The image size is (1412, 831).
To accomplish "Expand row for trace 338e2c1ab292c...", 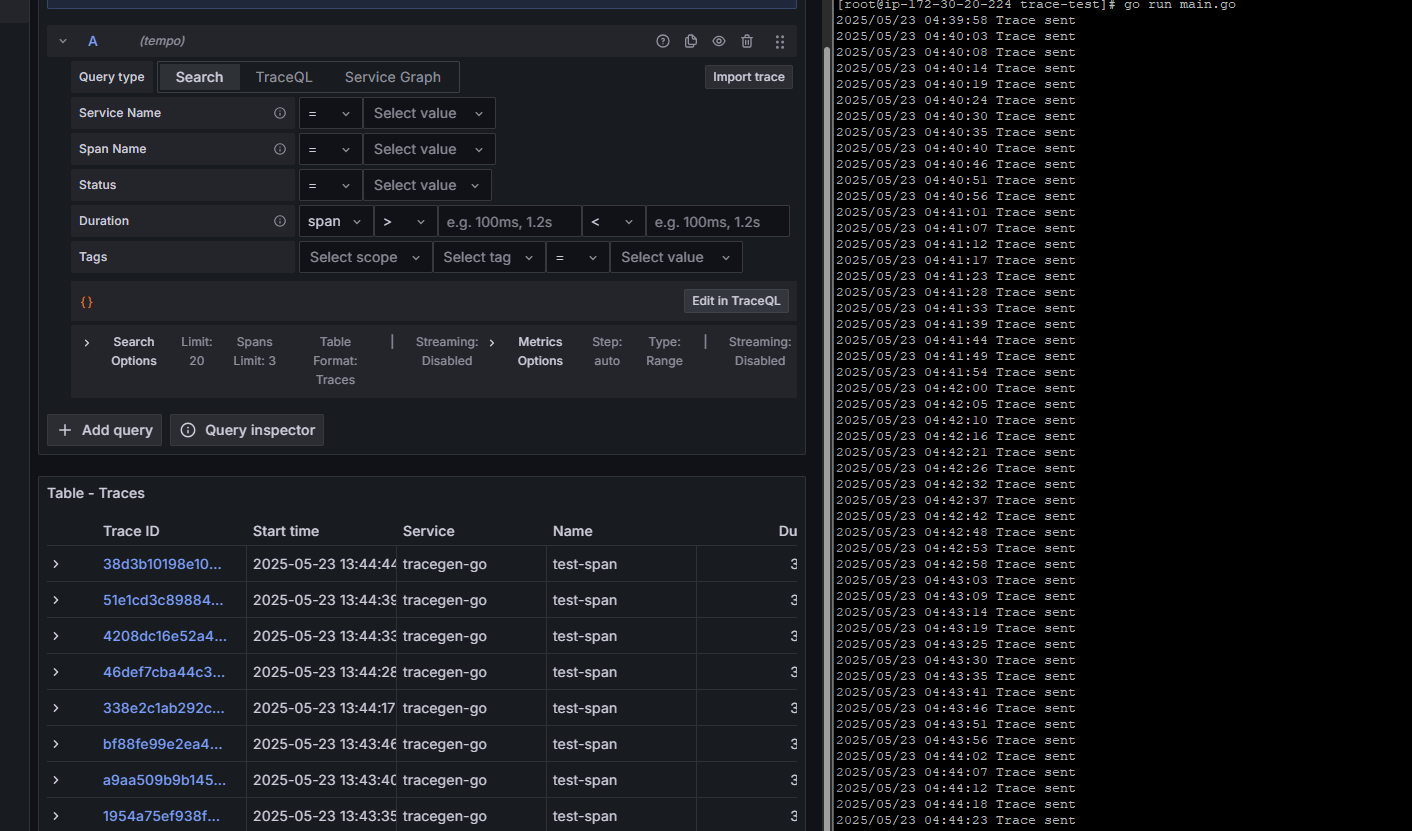I will pyautogui.click(x=56, y=708).
